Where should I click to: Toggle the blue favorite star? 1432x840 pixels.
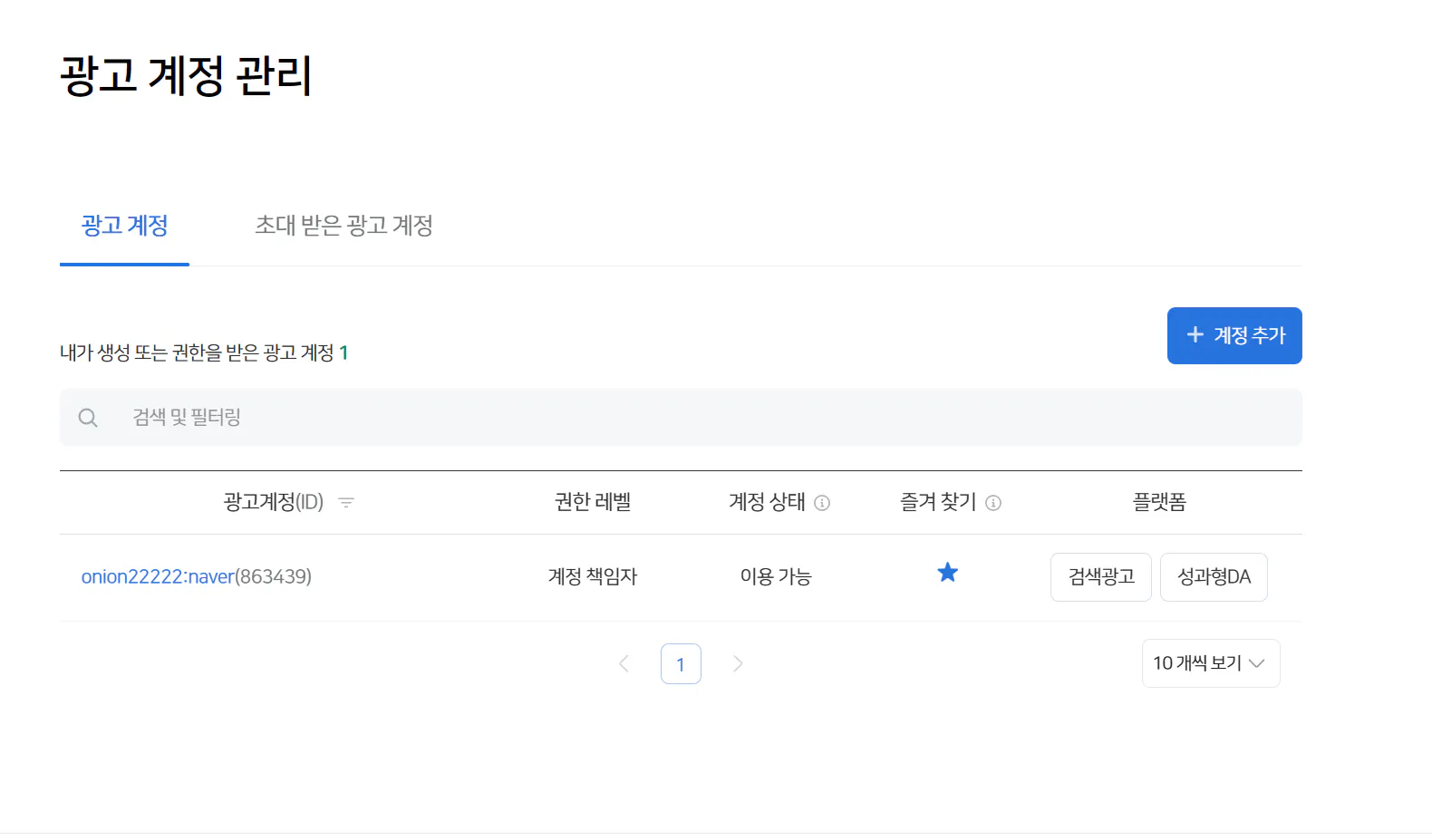pyautogui.click(x=947, y=573)
